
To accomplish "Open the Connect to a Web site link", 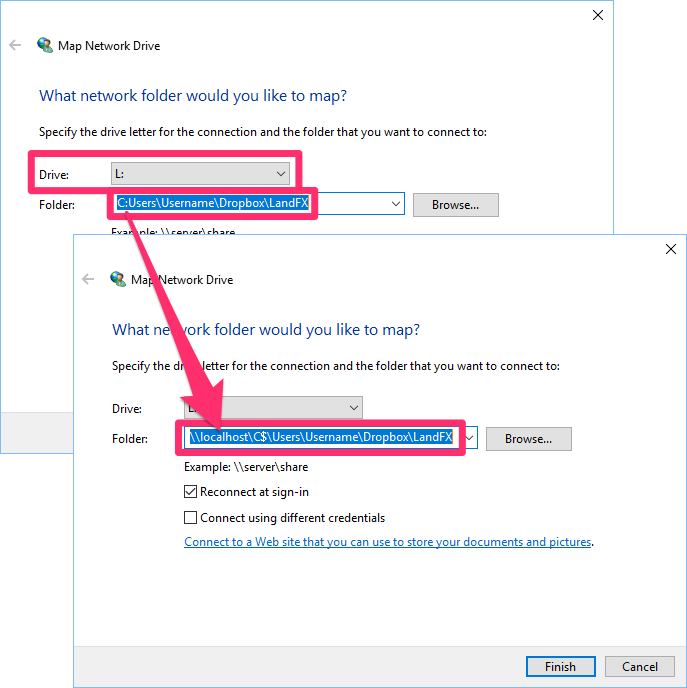I will click(388, 542).
